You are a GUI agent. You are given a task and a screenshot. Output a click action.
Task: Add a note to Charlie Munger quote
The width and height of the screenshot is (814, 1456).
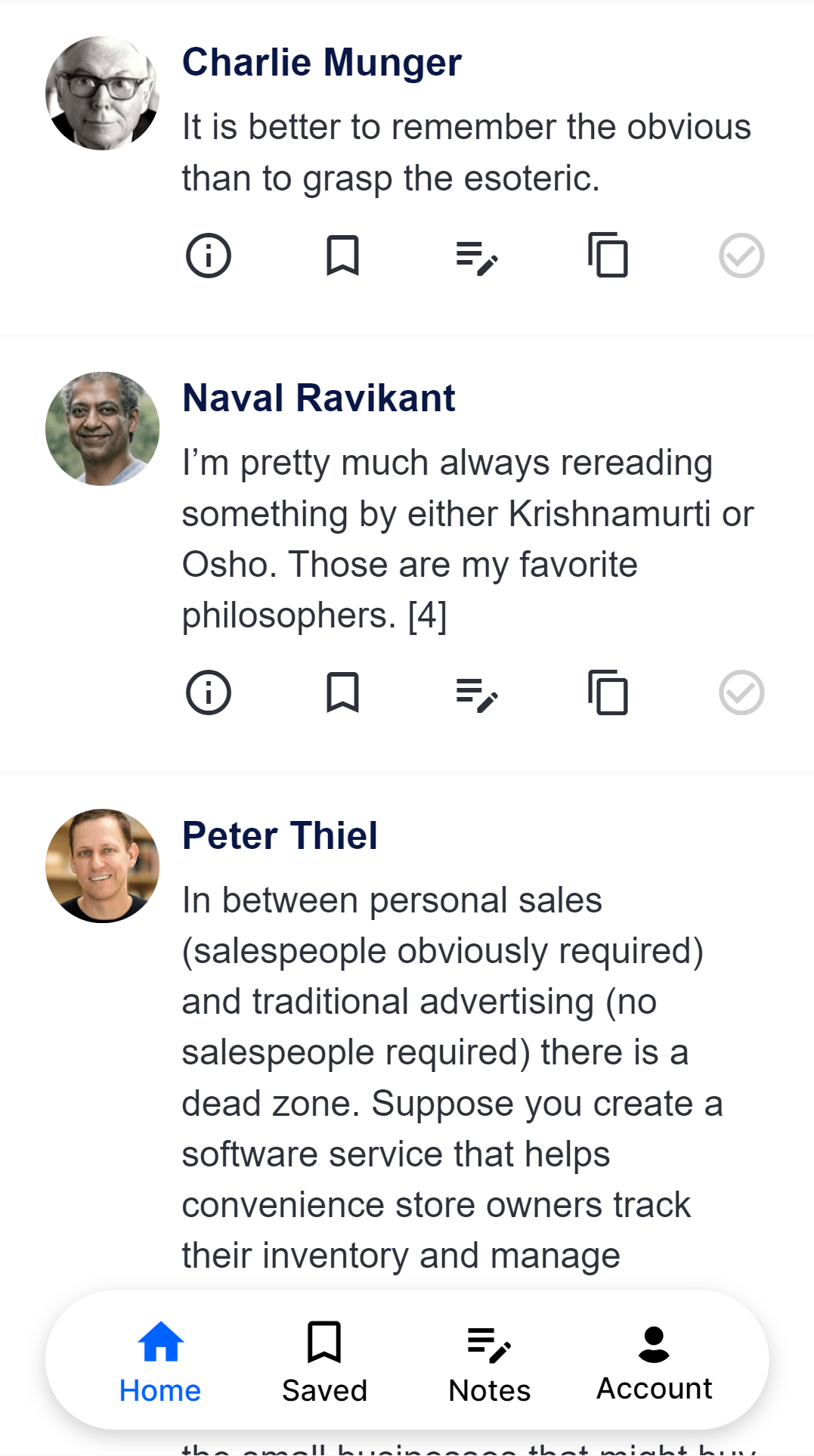click(x=476, y=257)
